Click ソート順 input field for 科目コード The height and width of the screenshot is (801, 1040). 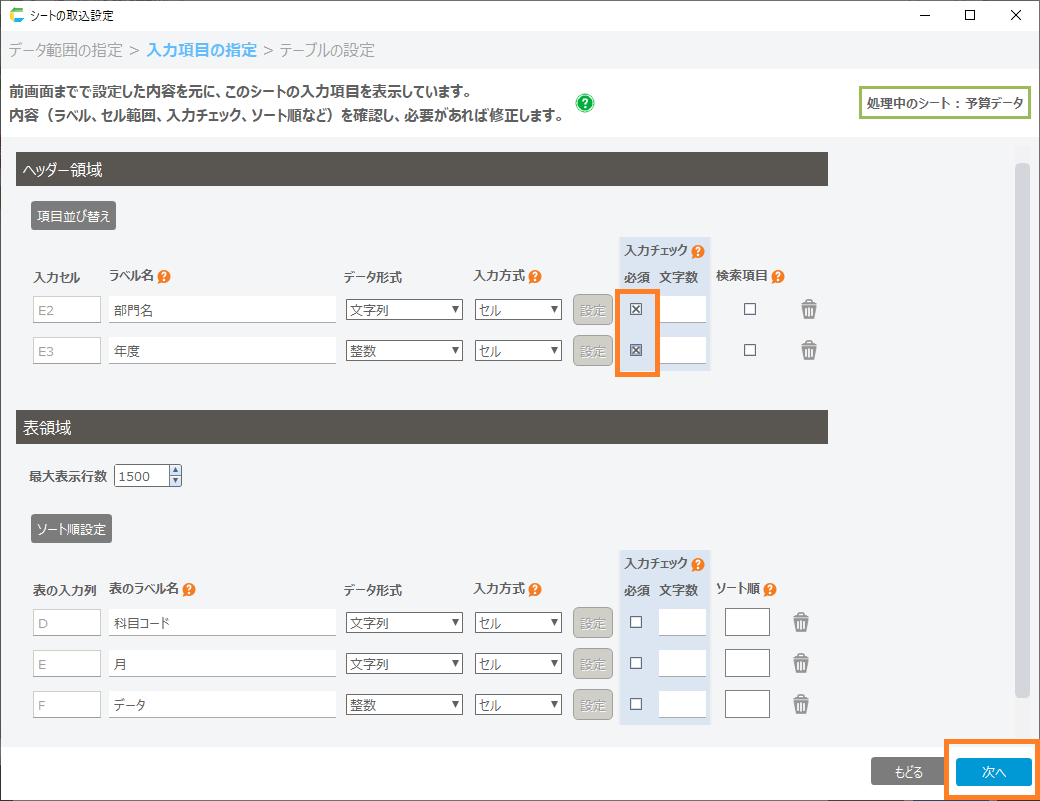(x=747, y=623)
